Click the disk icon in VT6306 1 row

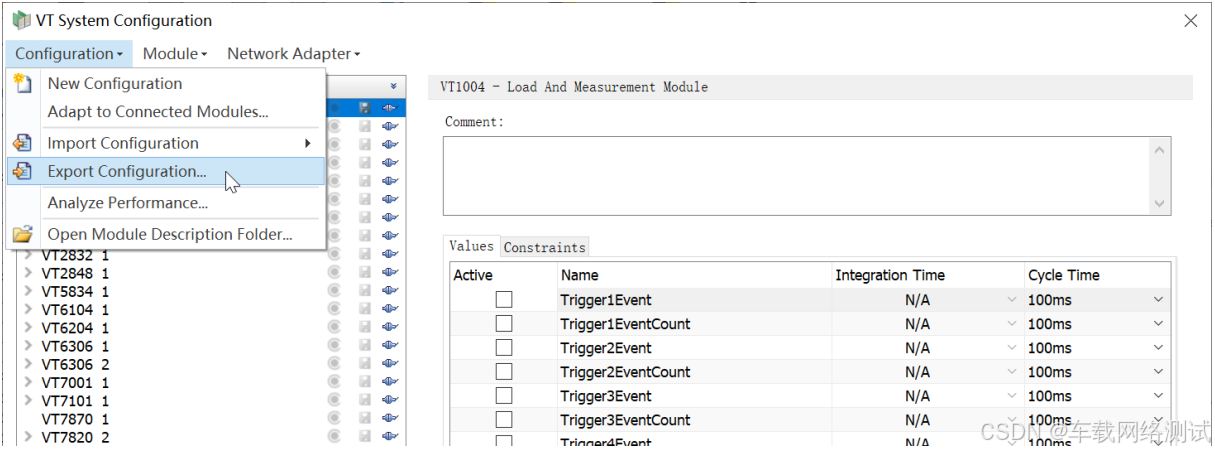(x=364, y=346)
